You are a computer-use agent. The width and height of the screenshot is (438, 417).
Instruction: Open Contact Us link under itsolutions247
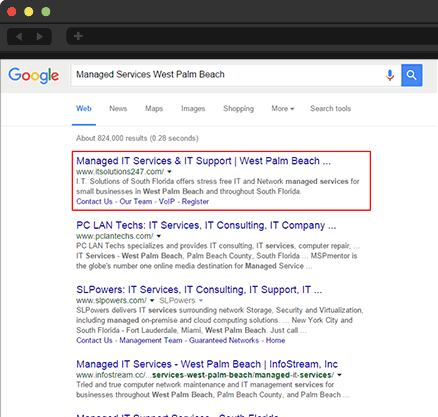coord(94,202)
